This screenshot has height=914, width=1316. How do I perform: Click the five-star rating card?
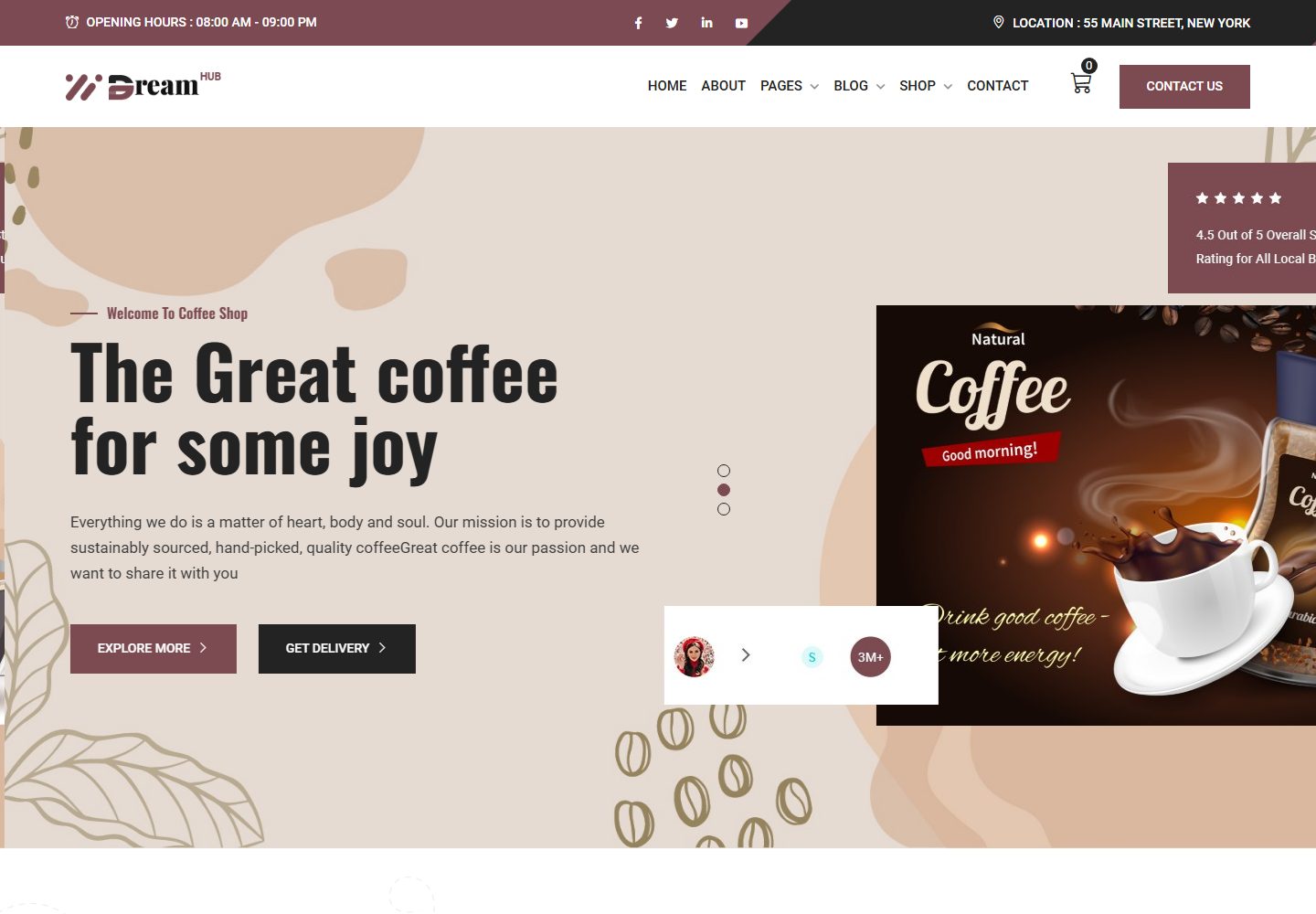(x=1242, y=228)
